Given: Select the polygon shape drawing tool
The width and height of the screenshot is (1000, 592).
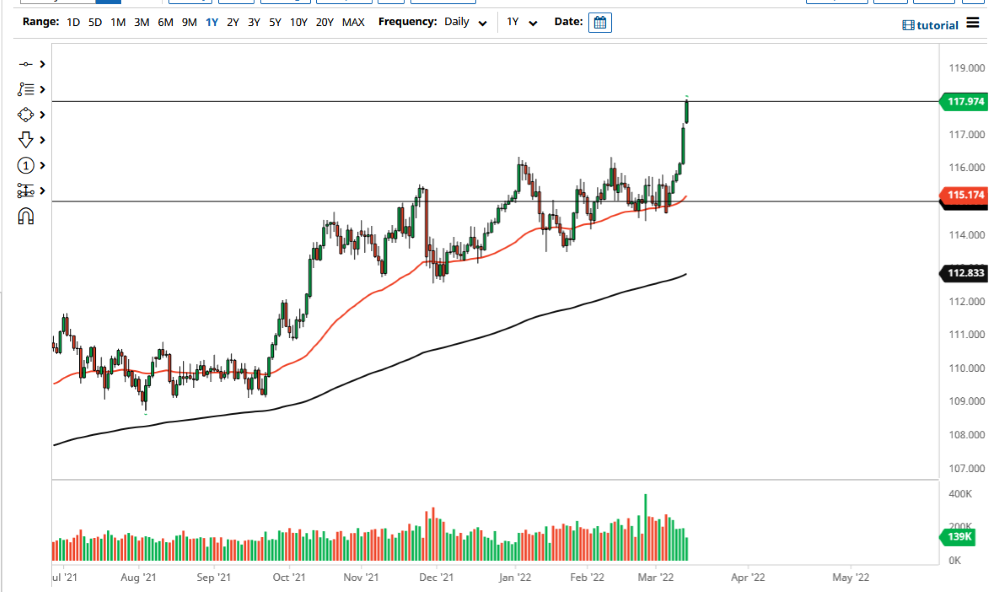Looking at the screenshot, I should click(26, 114).
